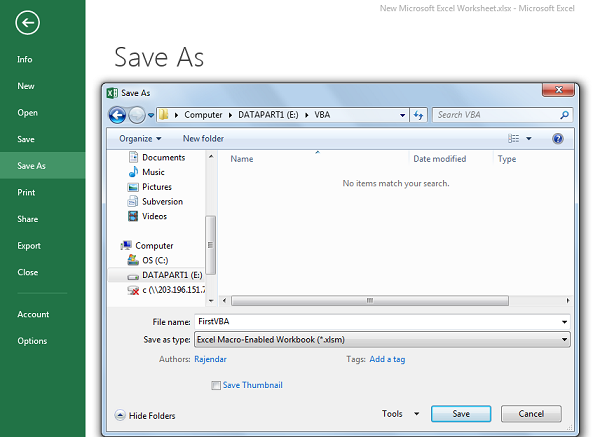The width and height of the screenshot is (593, 437).
Task: Open the Share backstage tab
Action: [x=43, y=219]
